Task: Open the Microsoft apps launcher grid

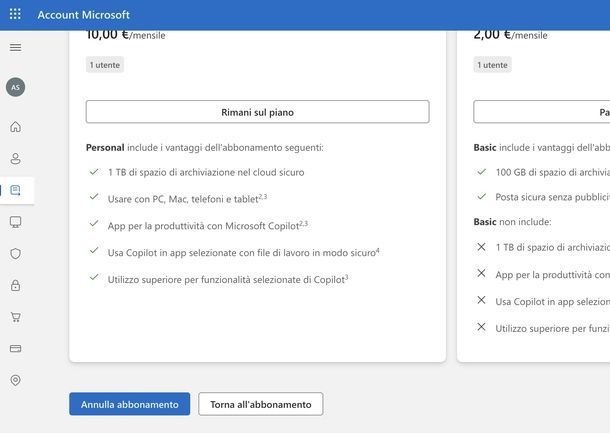Action: 15,14
